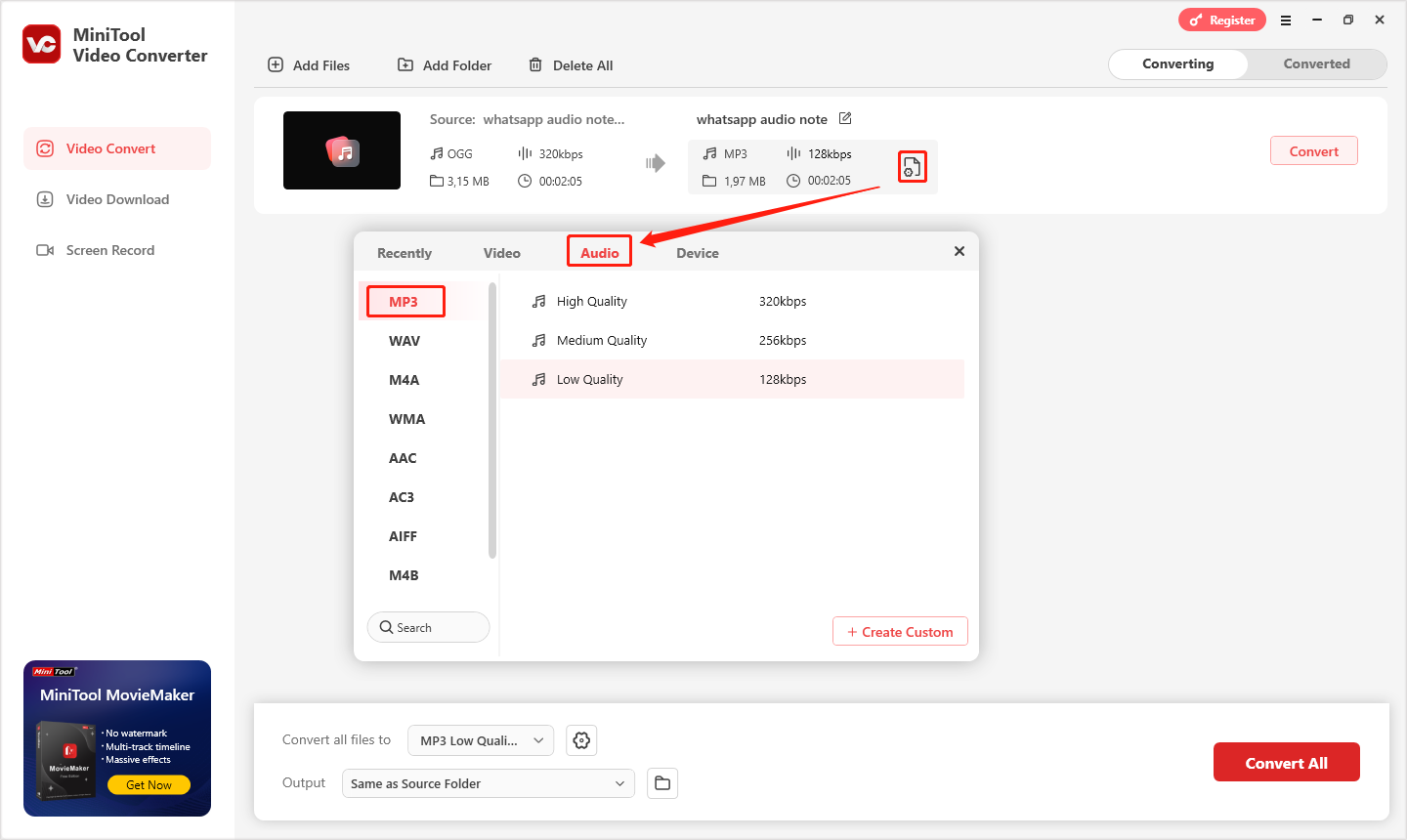
Task: Close the format selection popup
Action: click(959, 251)
